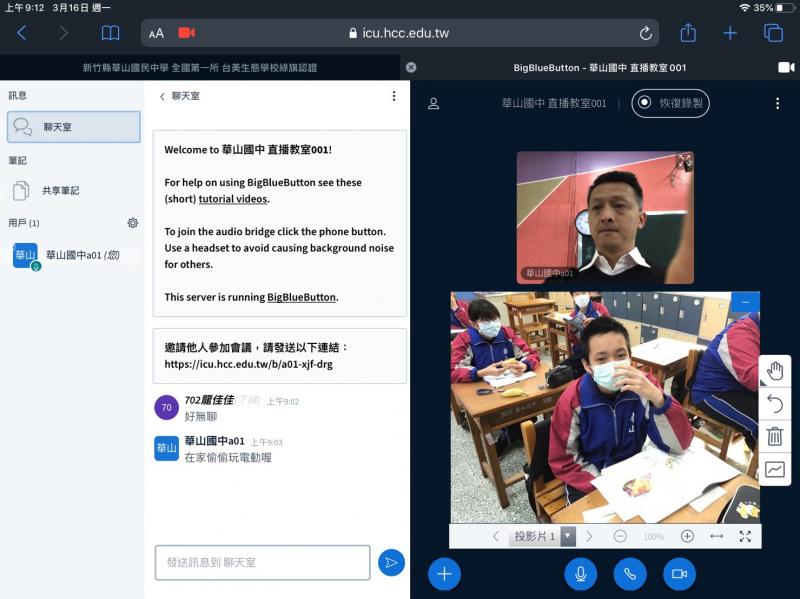Select the hand pan tool

click(x=774, y=371)
